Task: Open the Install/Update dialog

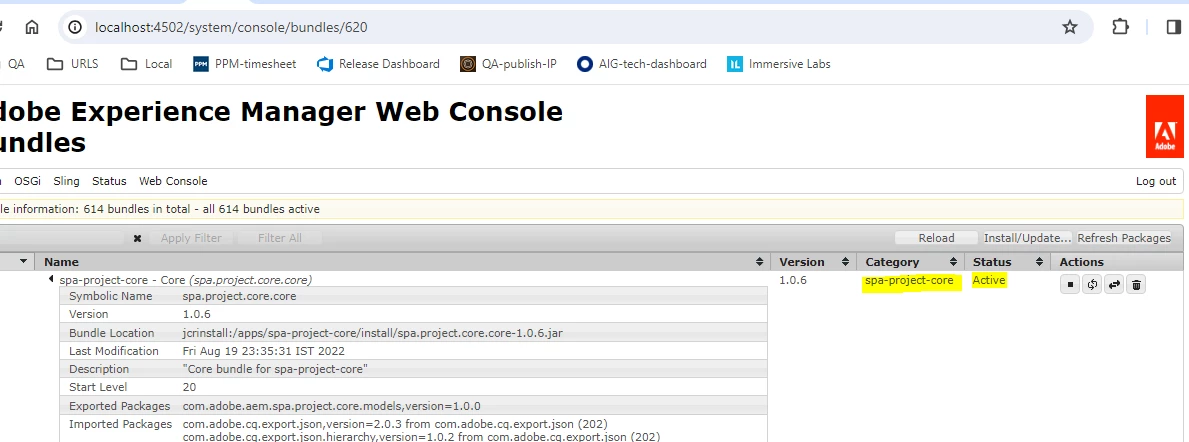Action: click(x=1027, y=238)
